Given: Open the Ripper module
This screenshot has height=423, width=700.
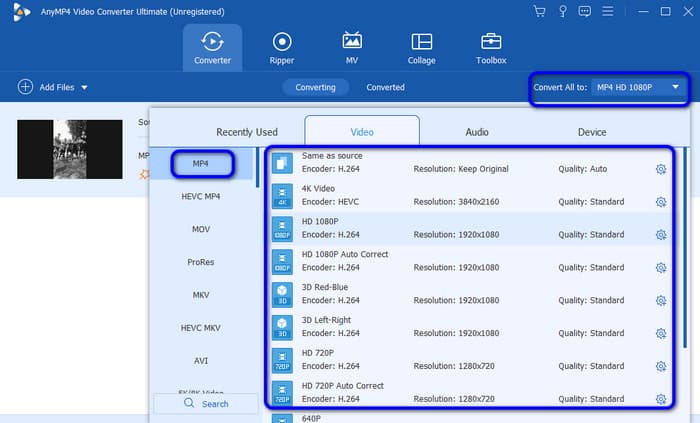Looking at the screenshot, I should 282,48.
